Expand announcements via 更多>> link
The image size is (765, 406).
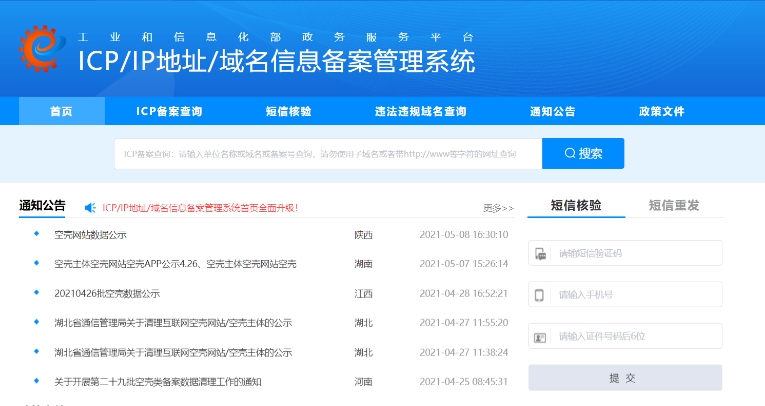[497, 208]
